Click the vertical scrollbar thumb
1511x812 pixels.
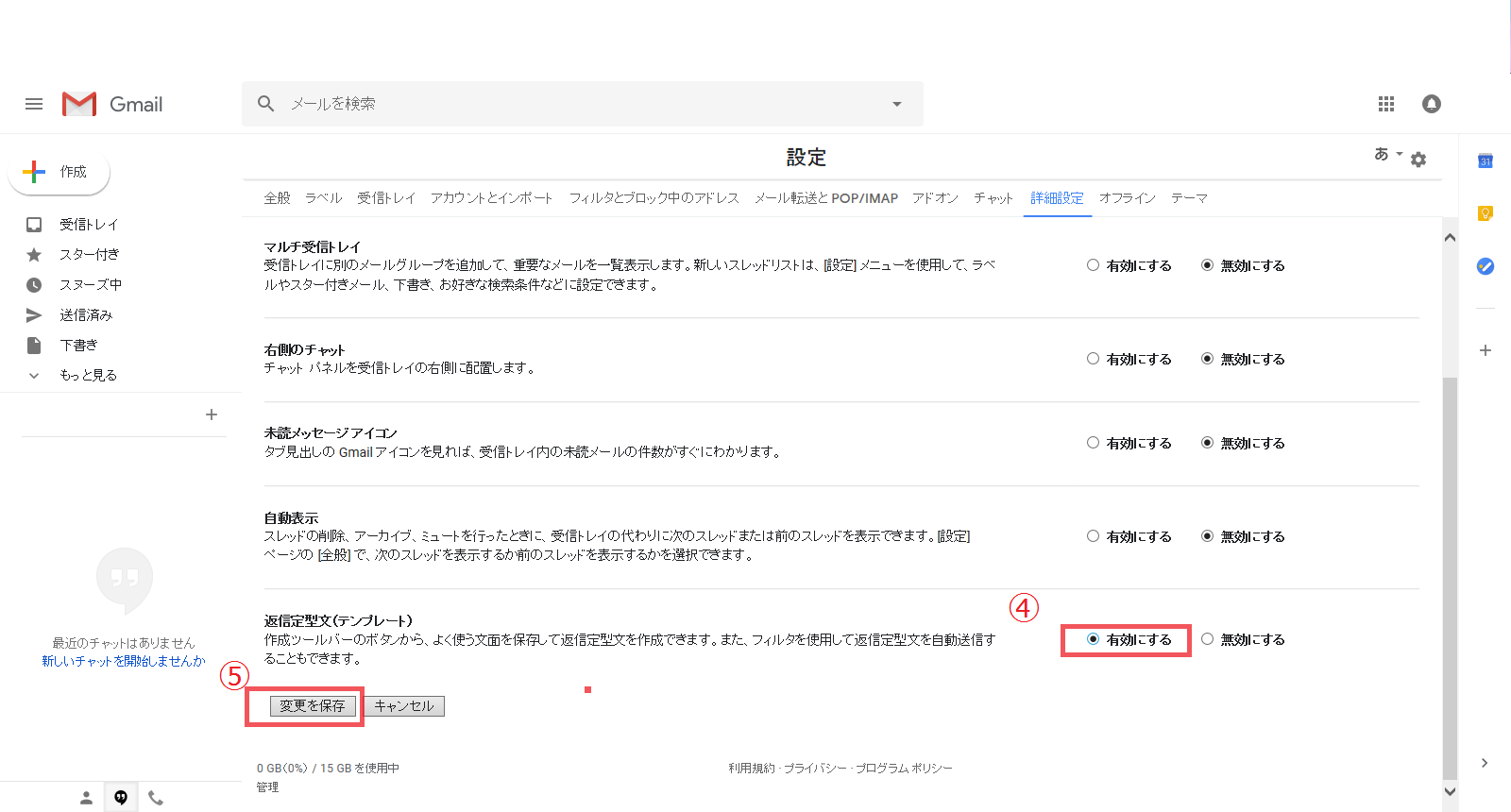1450,578
